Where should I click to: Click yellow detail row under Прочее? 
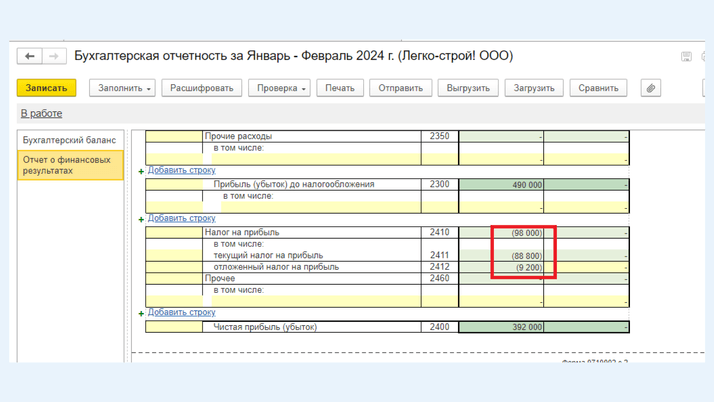[316, 301]
